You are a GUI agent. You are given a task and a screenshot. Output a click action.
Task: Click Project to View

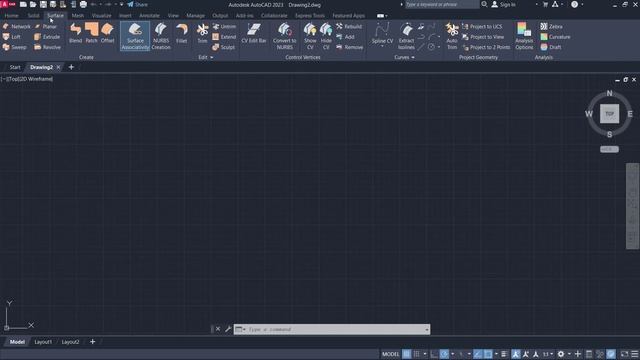(x=483, y=37)
